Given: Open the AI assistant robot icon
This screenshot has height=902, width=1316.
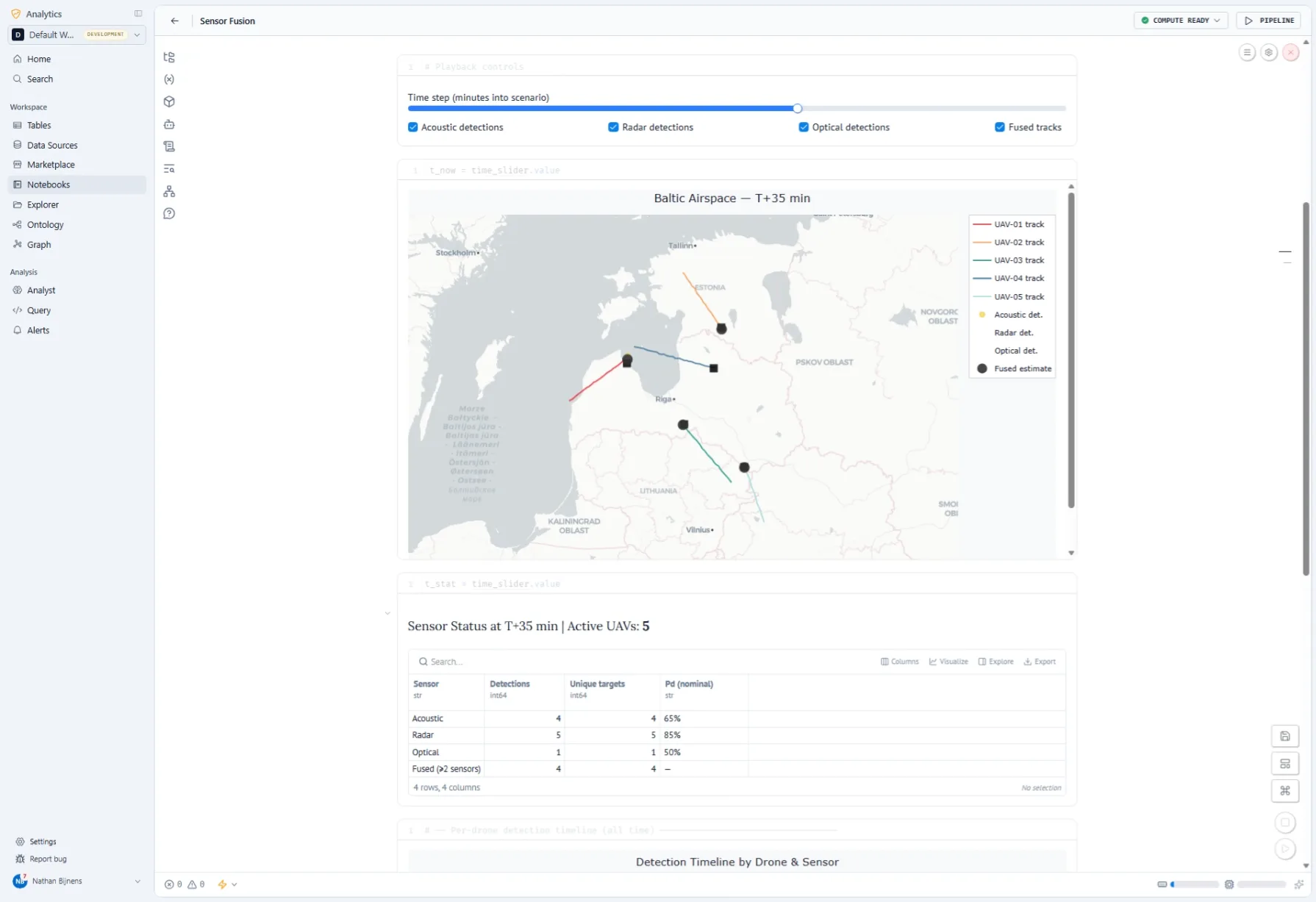Looking at the screenshot, I should click(x=169, y=124).
